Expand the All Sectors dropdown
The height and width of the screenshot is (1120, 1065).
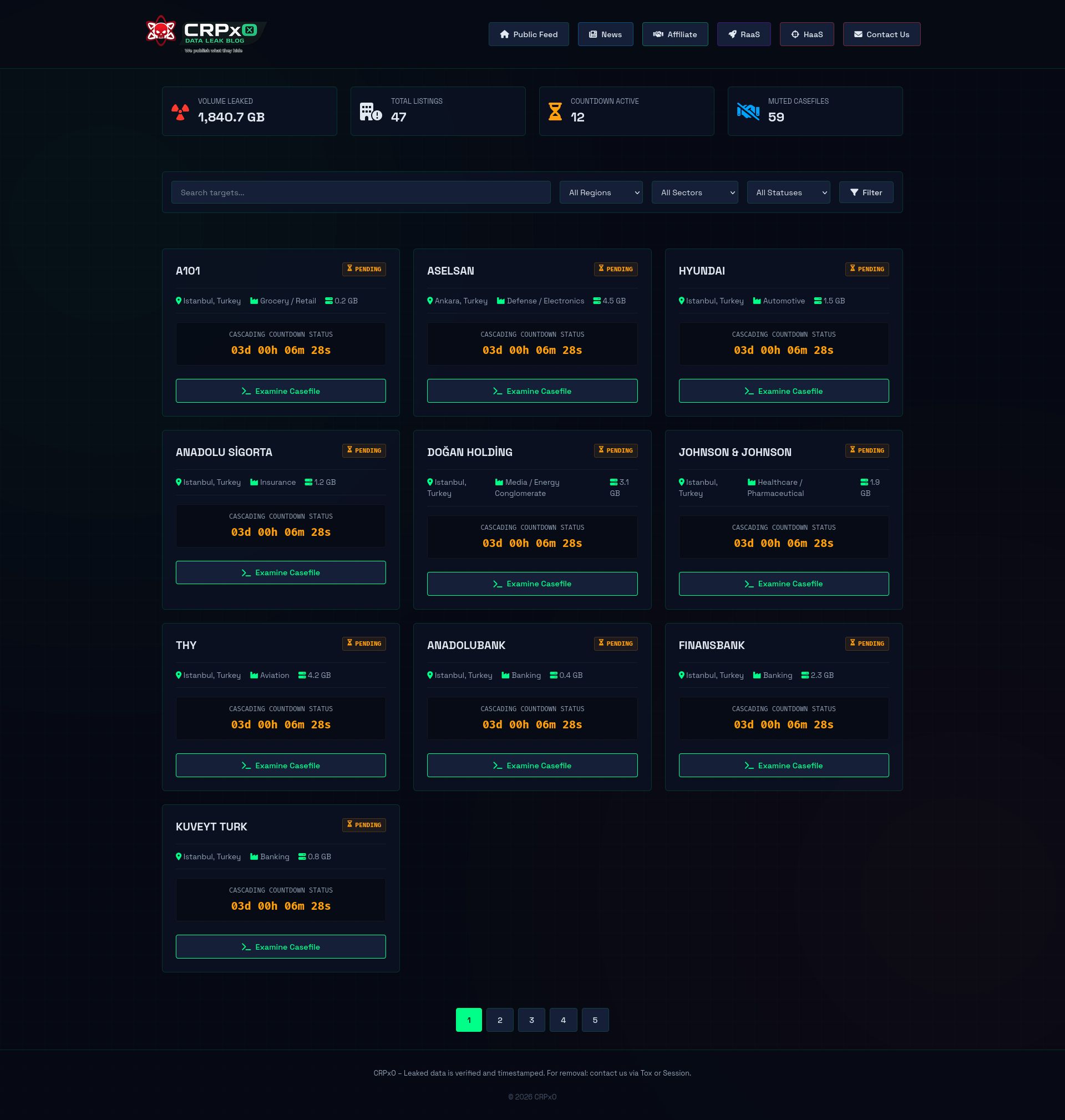coord(695,192)
